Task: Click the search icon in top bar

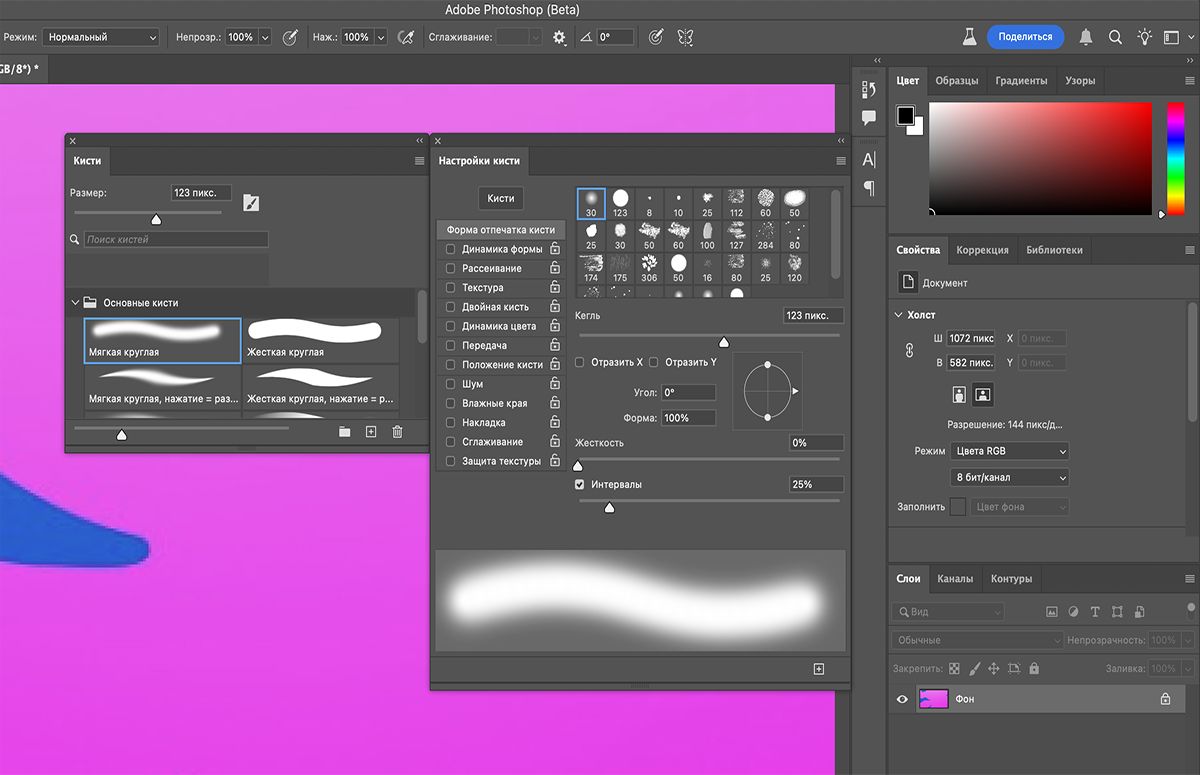Action: pyautogui.click(x=1115, y=37)
